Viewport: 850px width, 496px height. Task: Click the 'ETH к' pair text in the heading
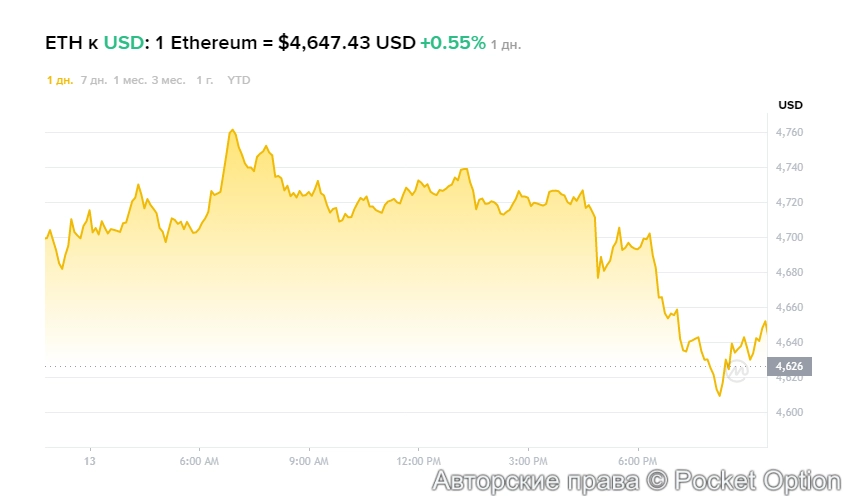(72, 43)
